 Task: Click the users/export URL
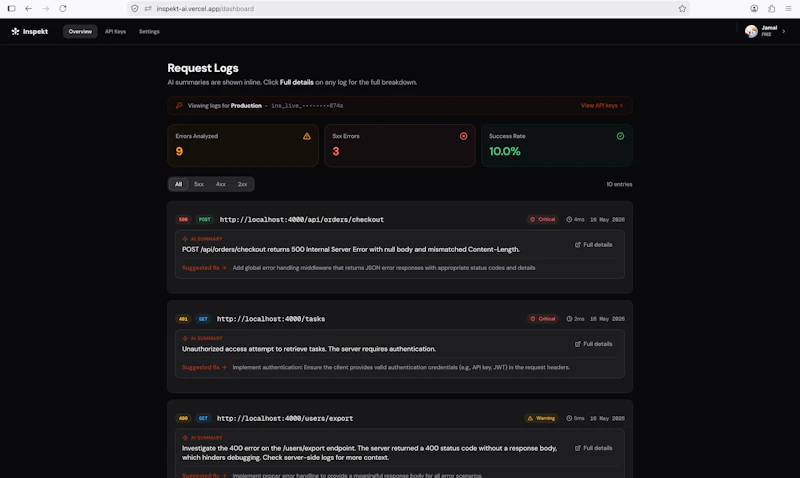[285, 418]
